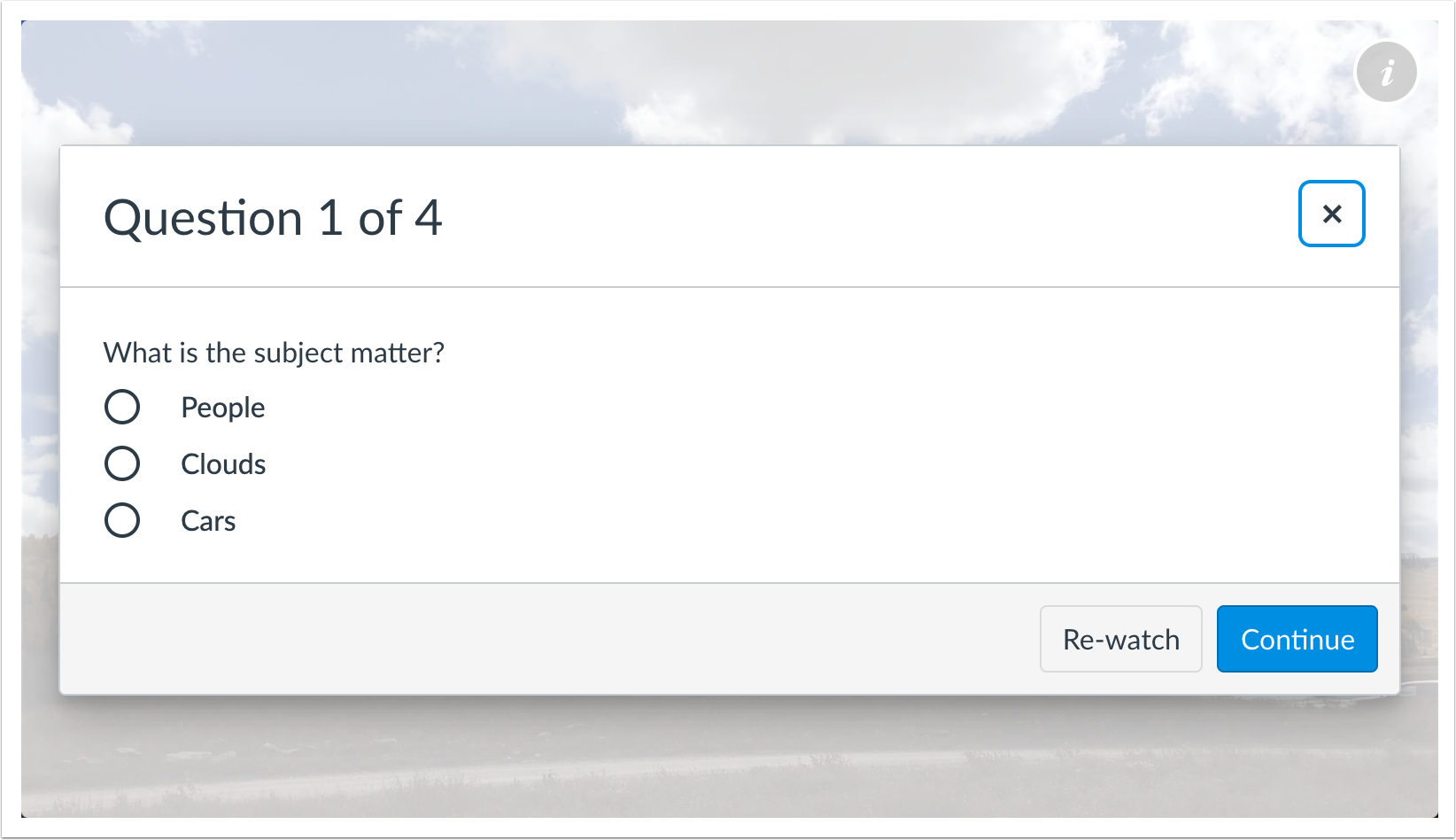The height and width of the screenshot is (840, 1456).
Task: Click the question text asking about subject matter
Action: [x=274, y=353]
